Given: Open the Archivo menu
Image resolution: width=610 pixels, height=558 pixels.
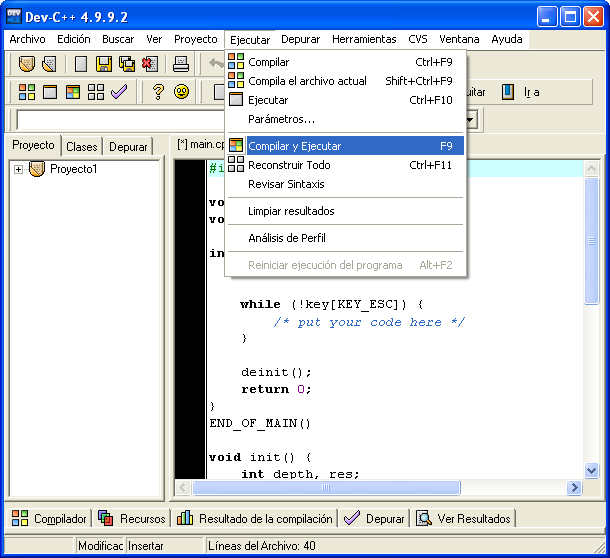Looking at the screenshot, I should pos(27,39).
